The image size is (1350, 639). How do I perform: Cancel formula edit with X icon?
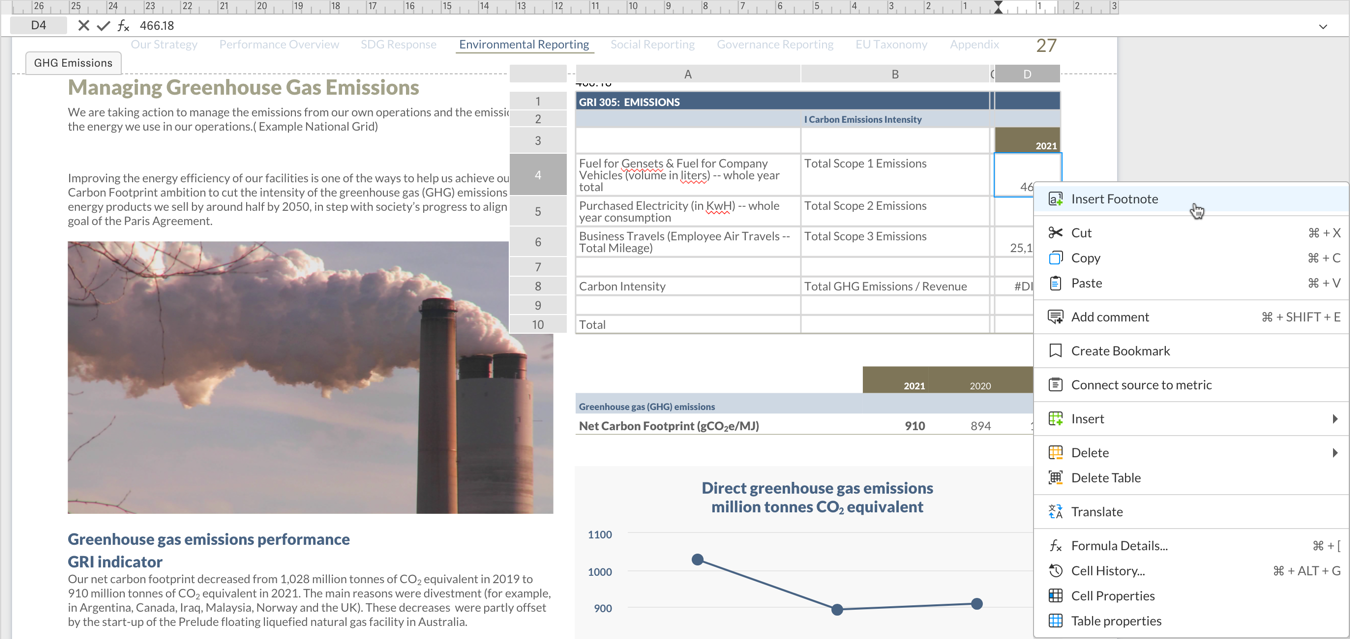pyautogui.click(x=83, y=26)
